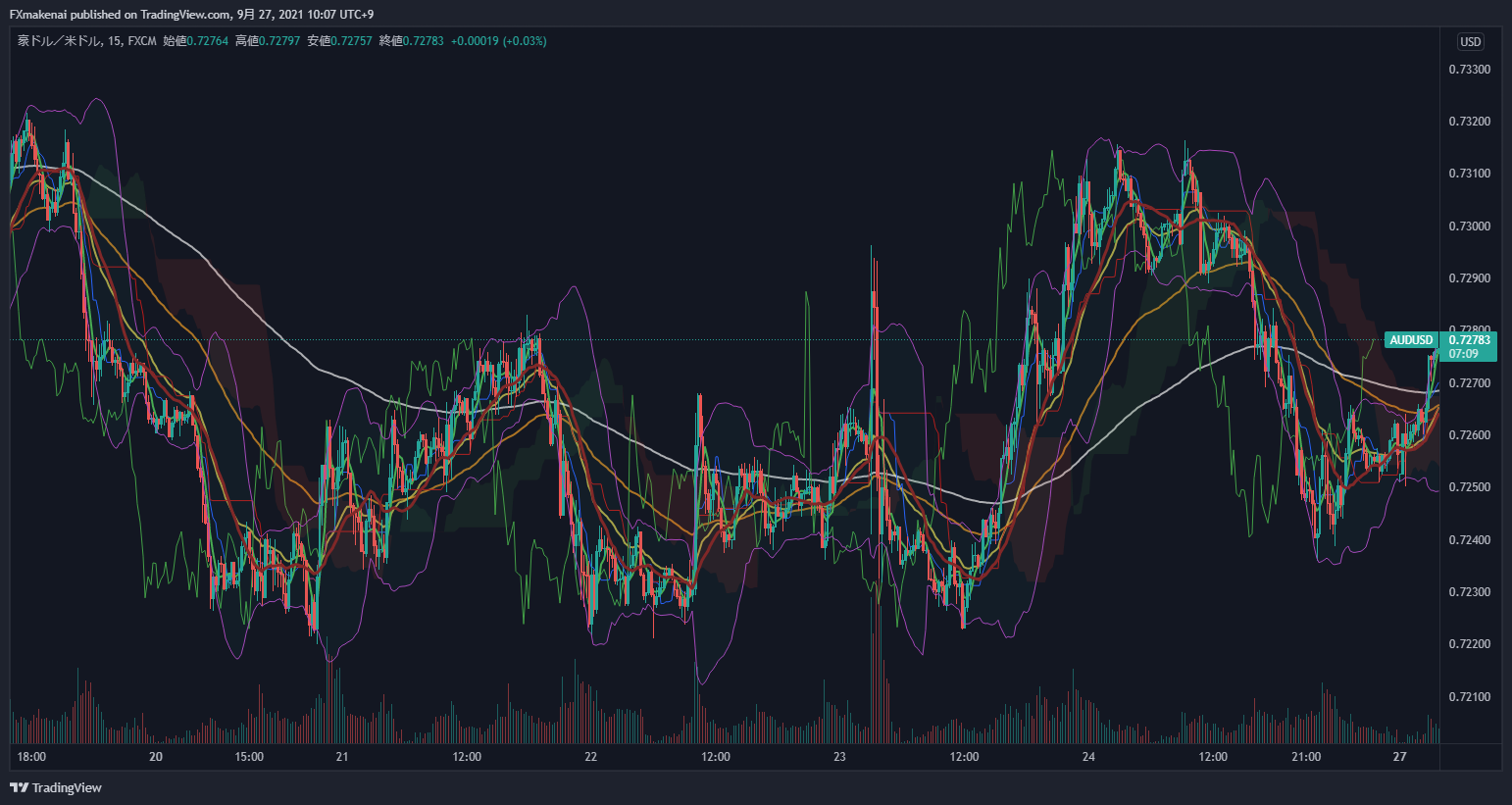The image size is (1512, 805).
Task: Click the 21 date label on time axis
Action: point(342,757)
